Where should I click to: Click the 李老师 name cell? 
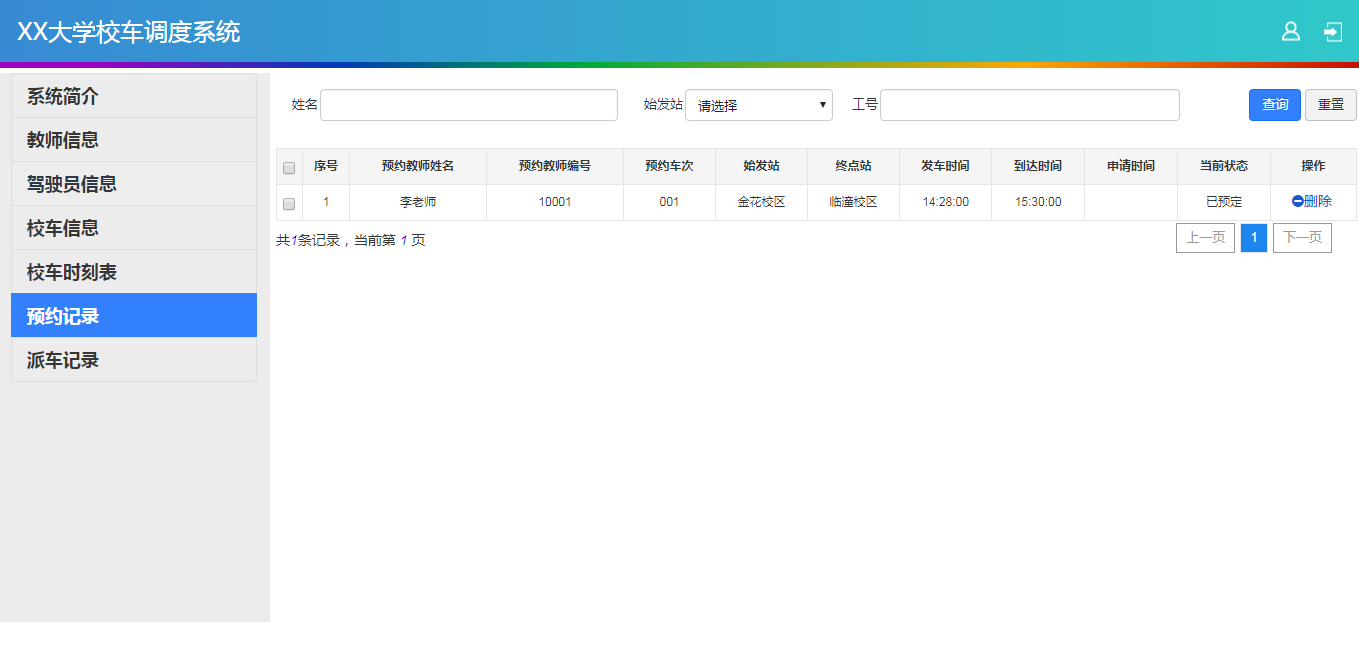pyautogui.click(x=418, y=202)
